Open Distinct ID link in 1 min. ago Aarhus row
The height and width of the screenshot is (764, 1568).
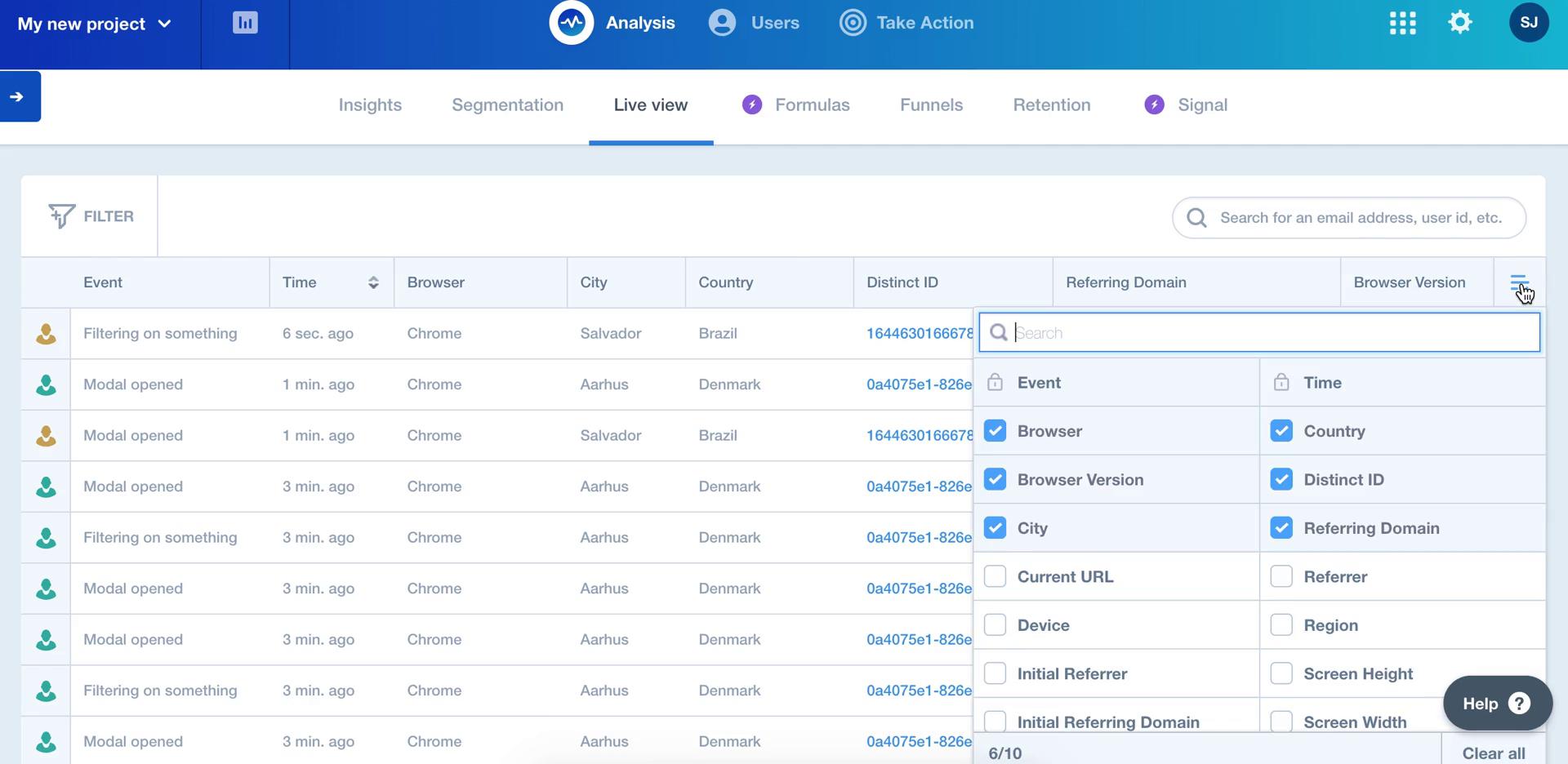[x=920, y=384]
